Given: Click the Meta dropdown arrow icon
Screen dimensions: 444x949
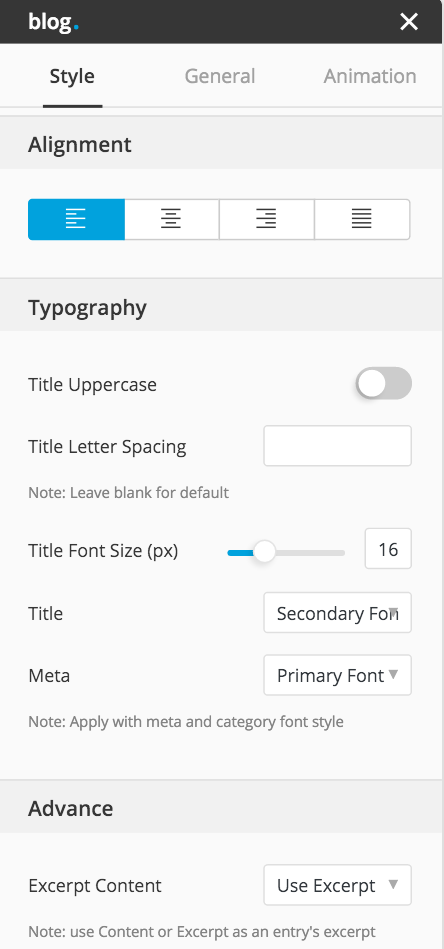Looking at the screenshot, I should pos(393,674).
